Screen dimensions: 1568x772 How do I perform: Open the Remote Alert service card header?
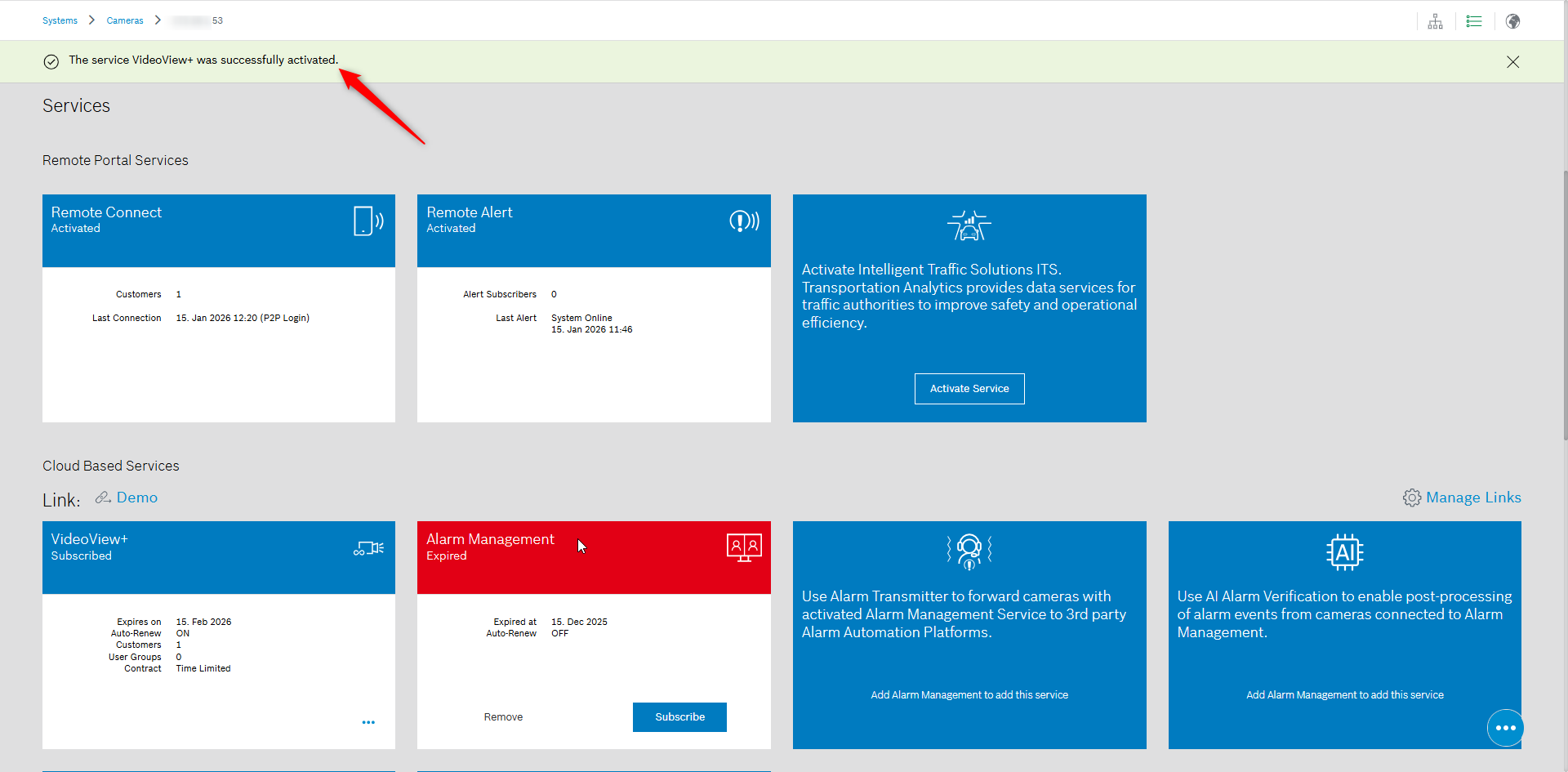pos(594,230)
